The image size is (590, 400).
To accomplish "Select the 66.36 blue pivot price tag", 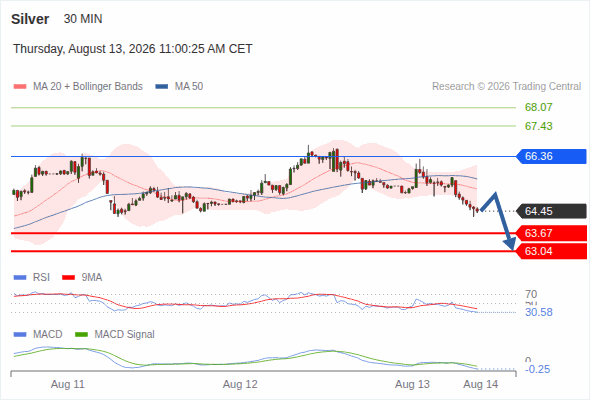I will pos(551,156).
